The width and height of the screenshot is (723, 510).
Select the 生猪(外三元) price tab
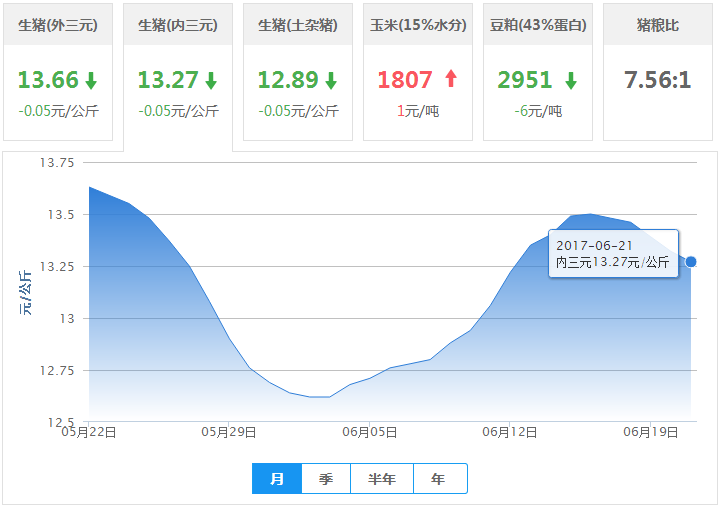tap(58, 25)
